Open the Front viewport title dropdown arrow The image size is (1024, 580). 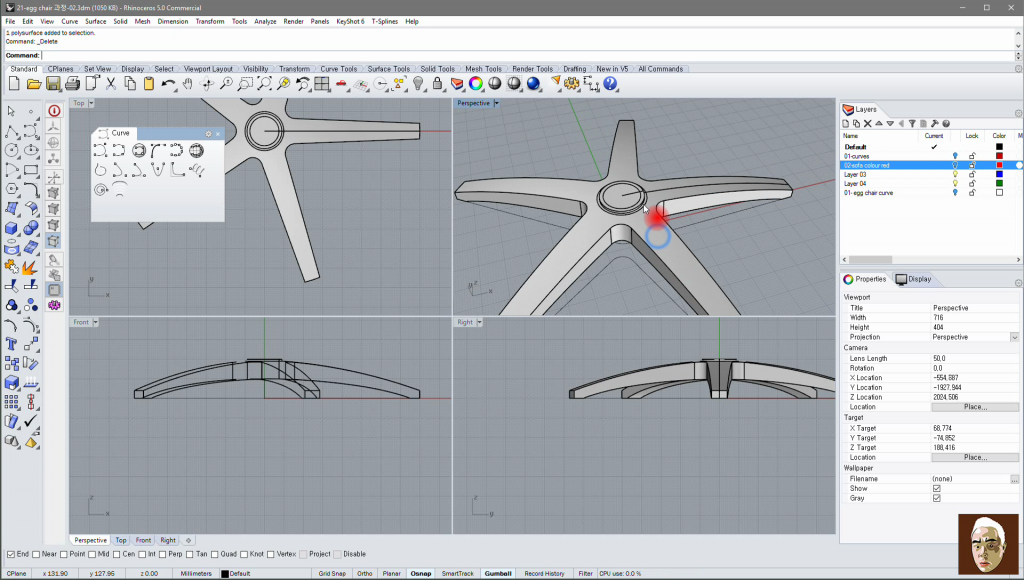click(95, 322)
